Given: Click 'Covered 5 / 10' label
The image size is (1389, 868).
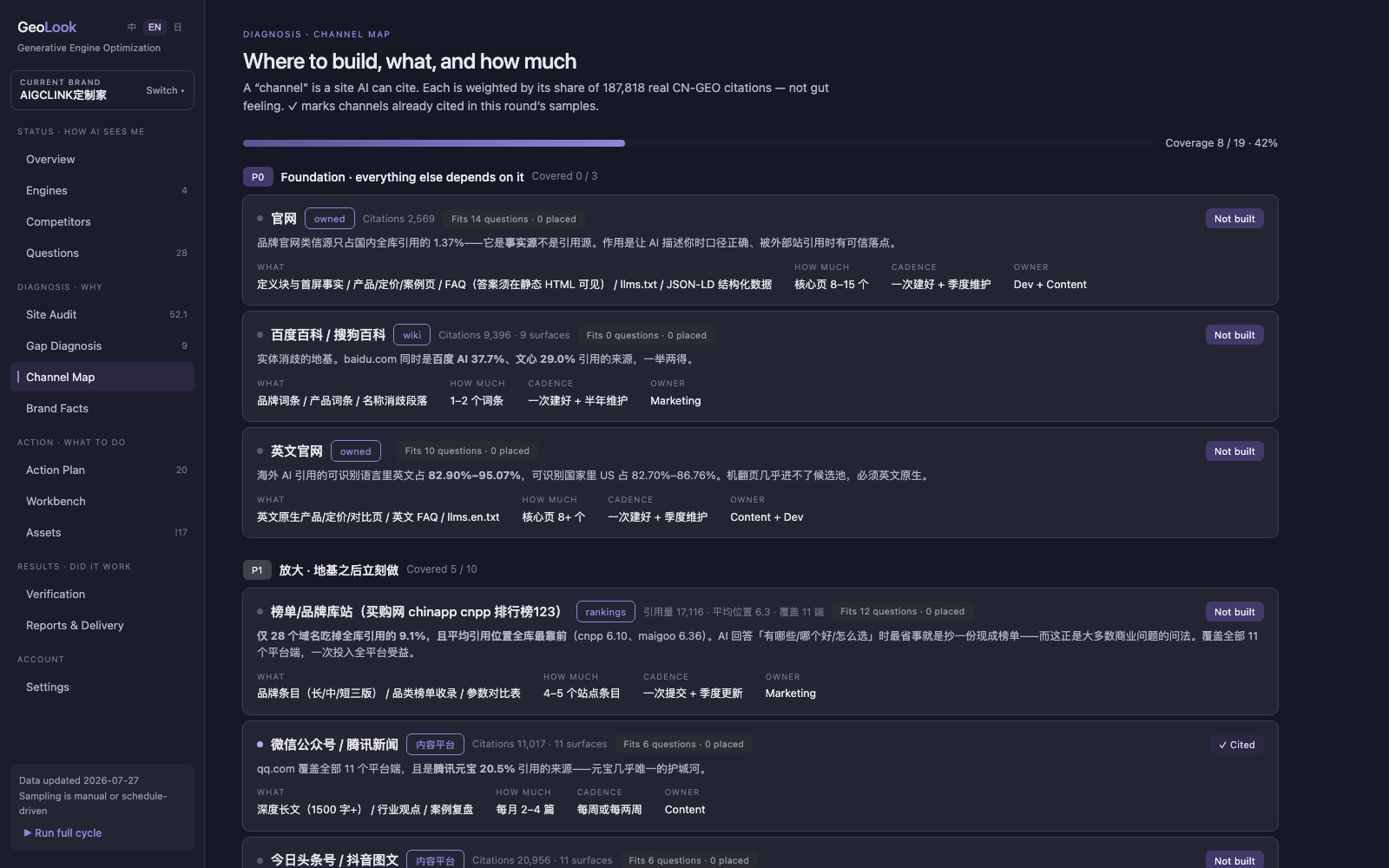Looking at the screenshot, I should (442, 569).
